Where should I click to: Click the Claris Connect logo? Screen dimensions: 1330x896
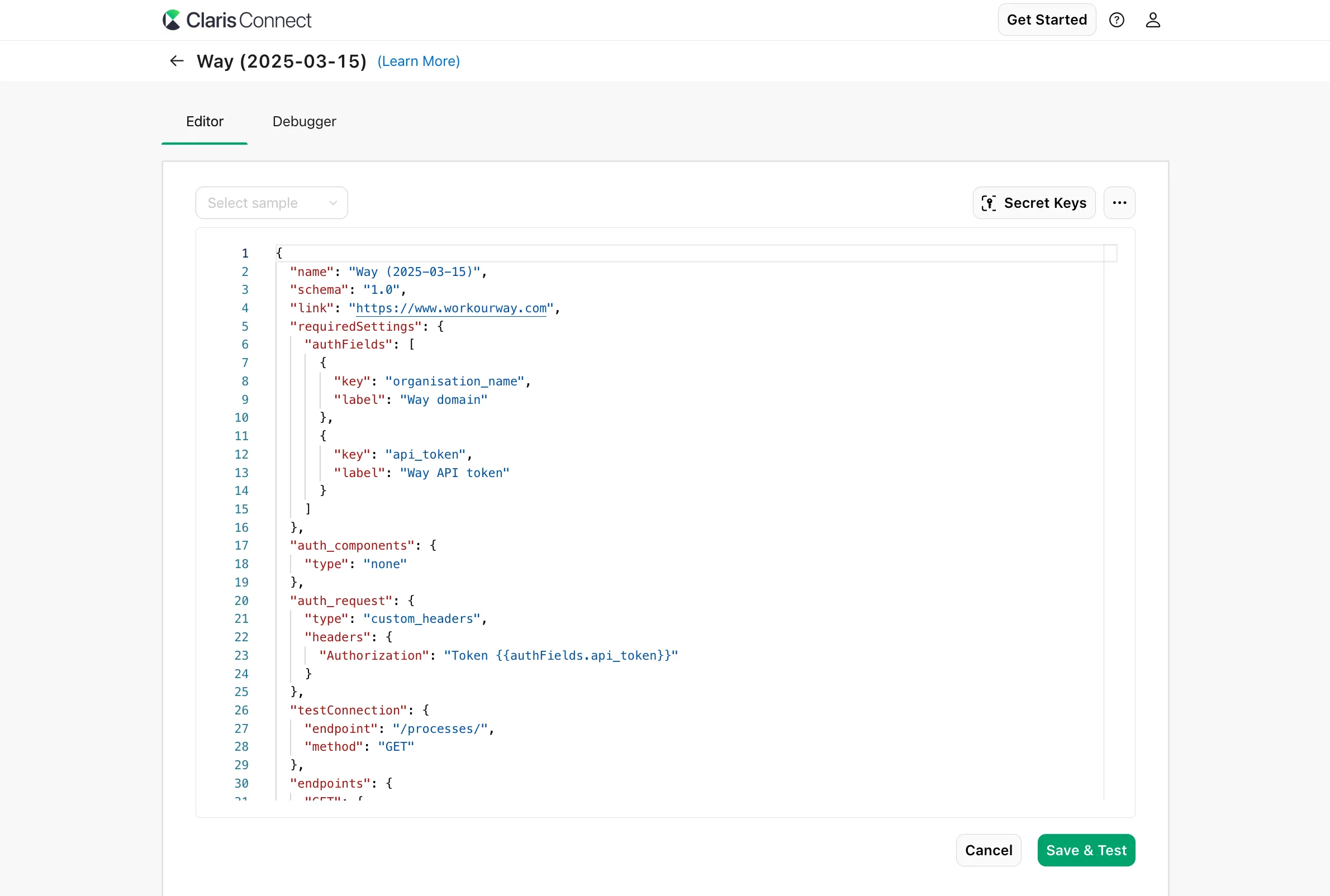[236, 20]
